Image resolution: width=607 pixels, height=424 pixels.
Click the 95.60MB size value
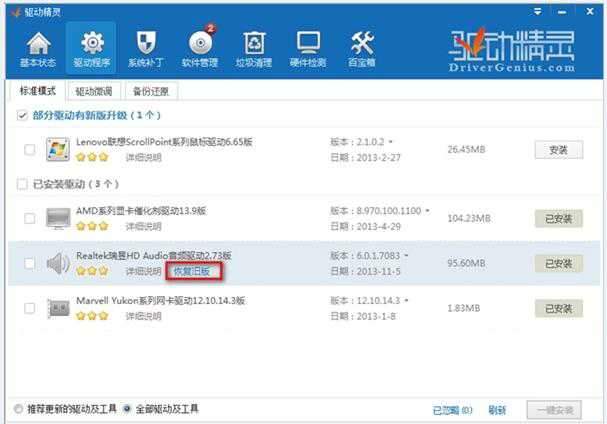point(466,263)
